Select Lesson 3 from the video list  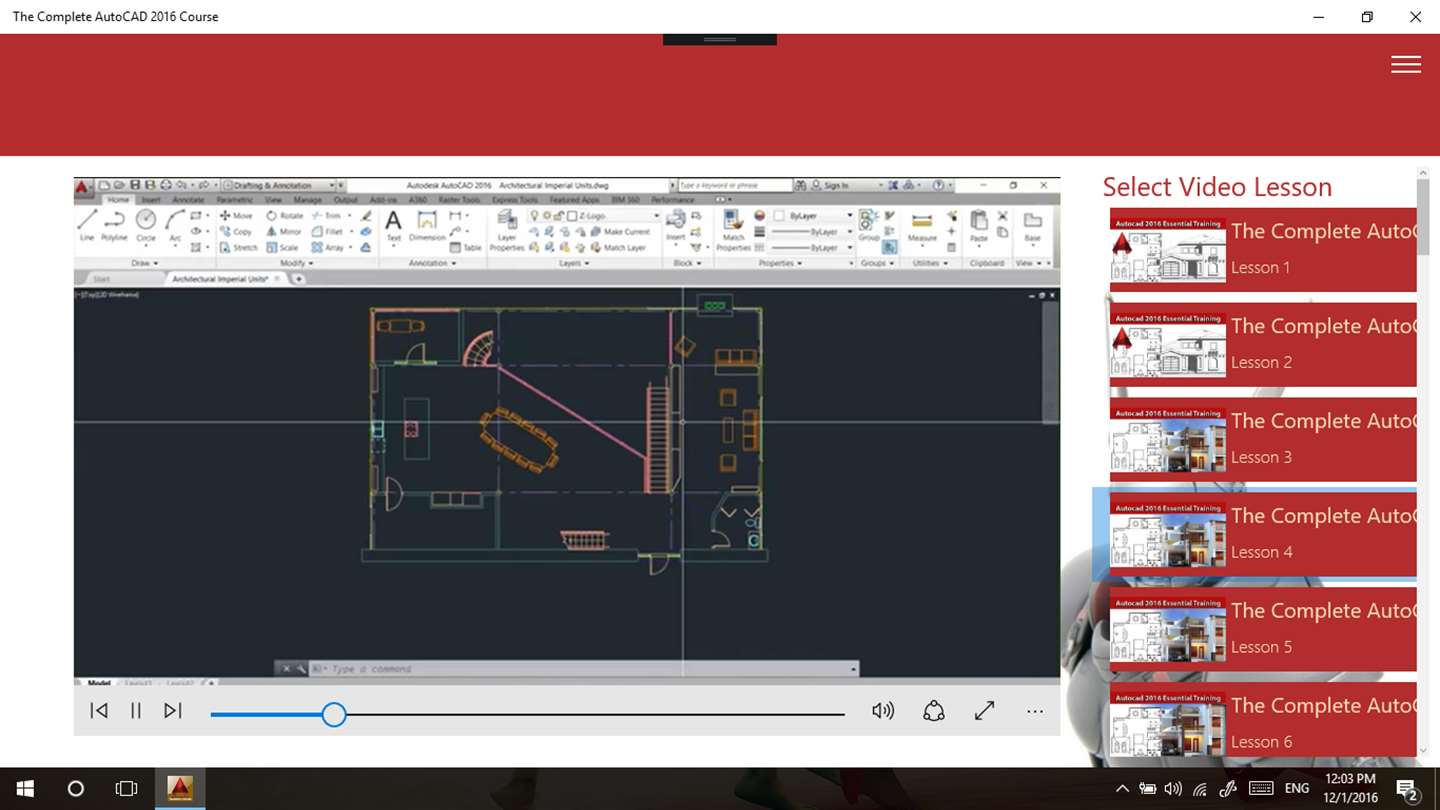point(1263,439)
